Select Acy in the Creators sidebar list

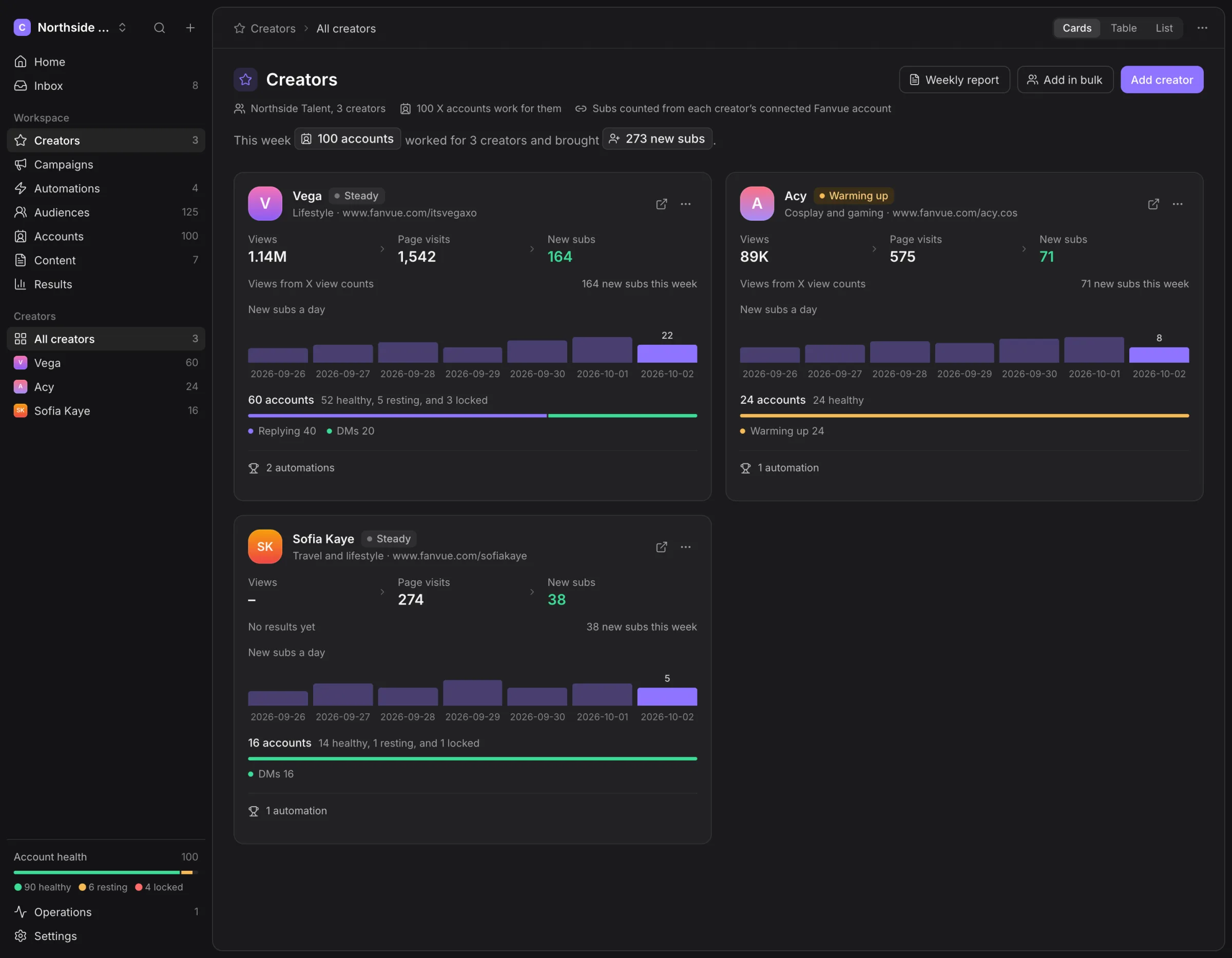coord(106,387)
